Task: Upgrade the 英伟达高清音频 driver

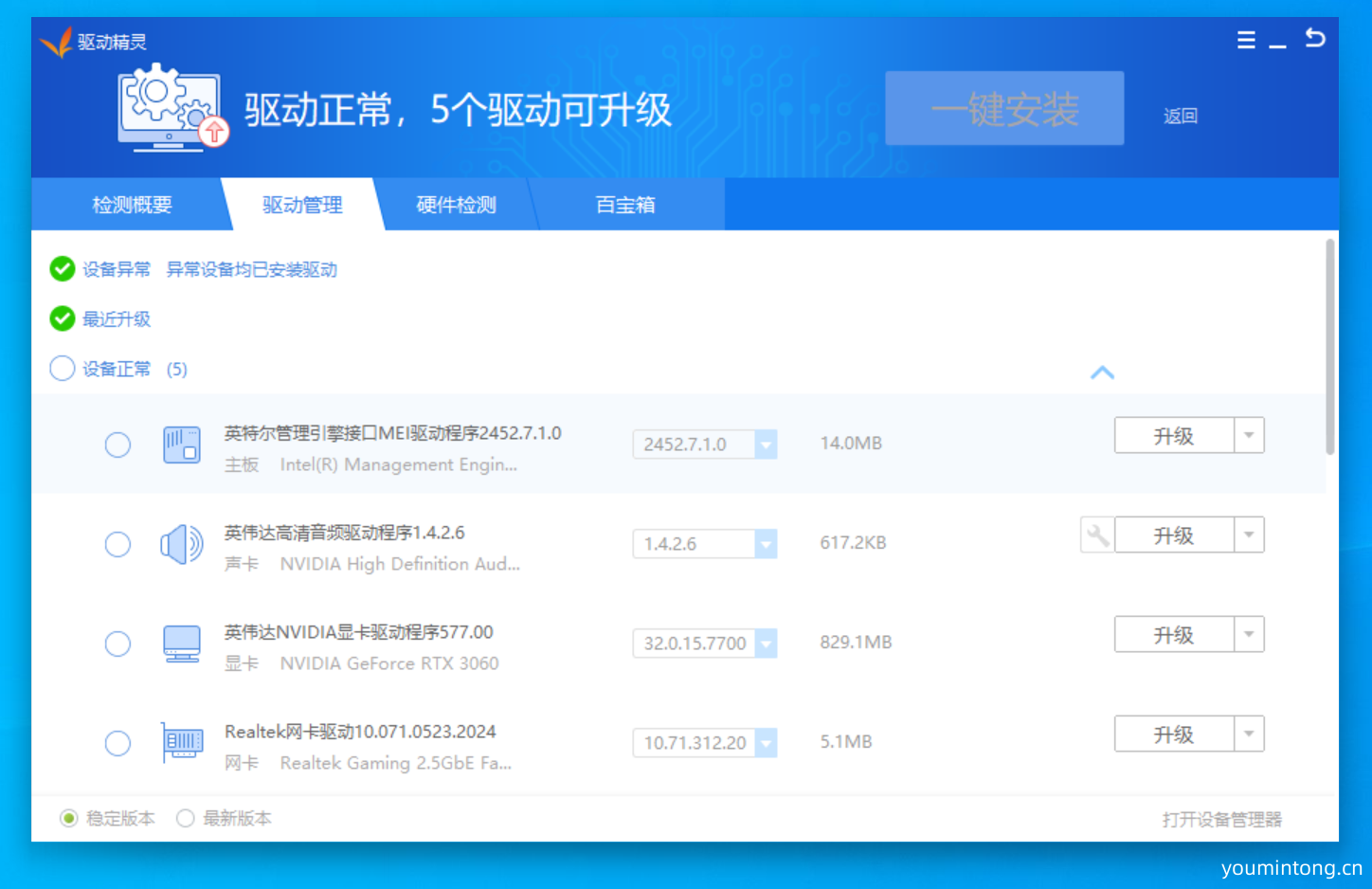Action: 1174,535
